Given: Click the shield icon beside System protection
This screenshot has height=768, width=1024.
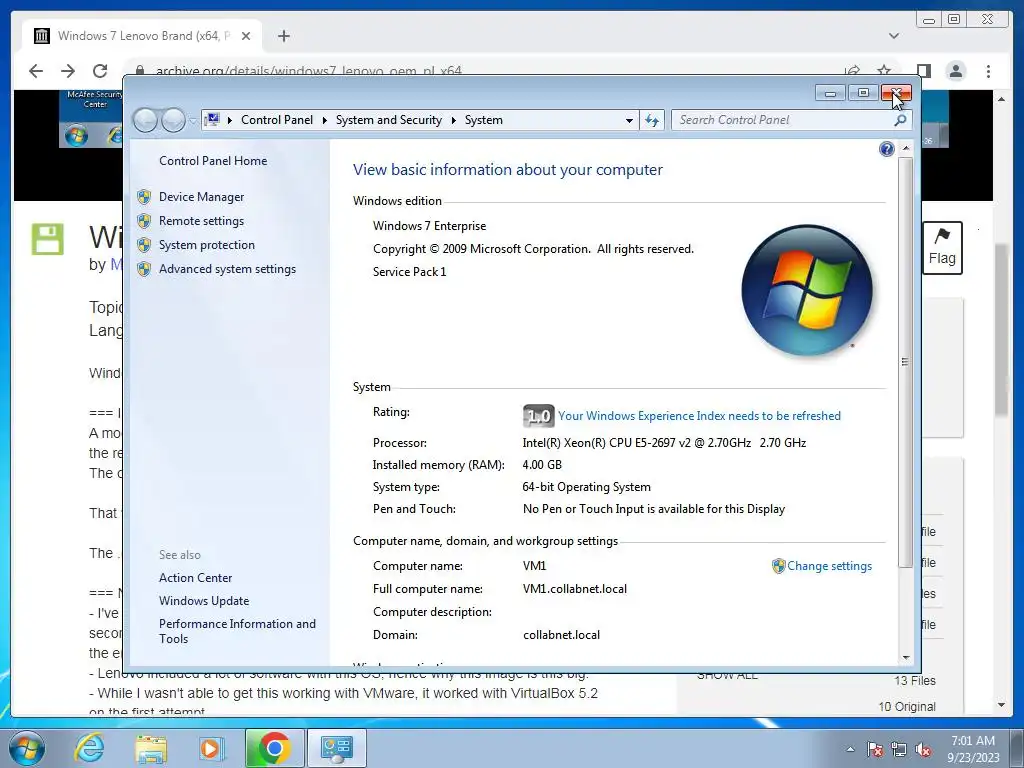Looking at the screenshot, I should click(144, 246).
